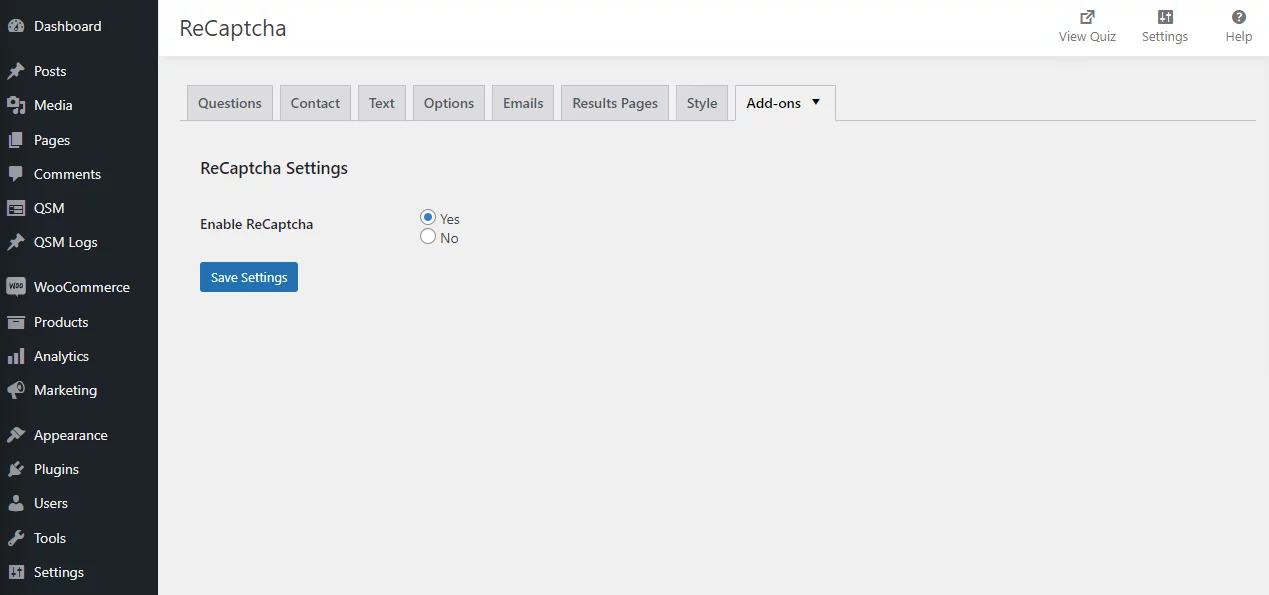Switch to the Contact tab

[315, 103]
